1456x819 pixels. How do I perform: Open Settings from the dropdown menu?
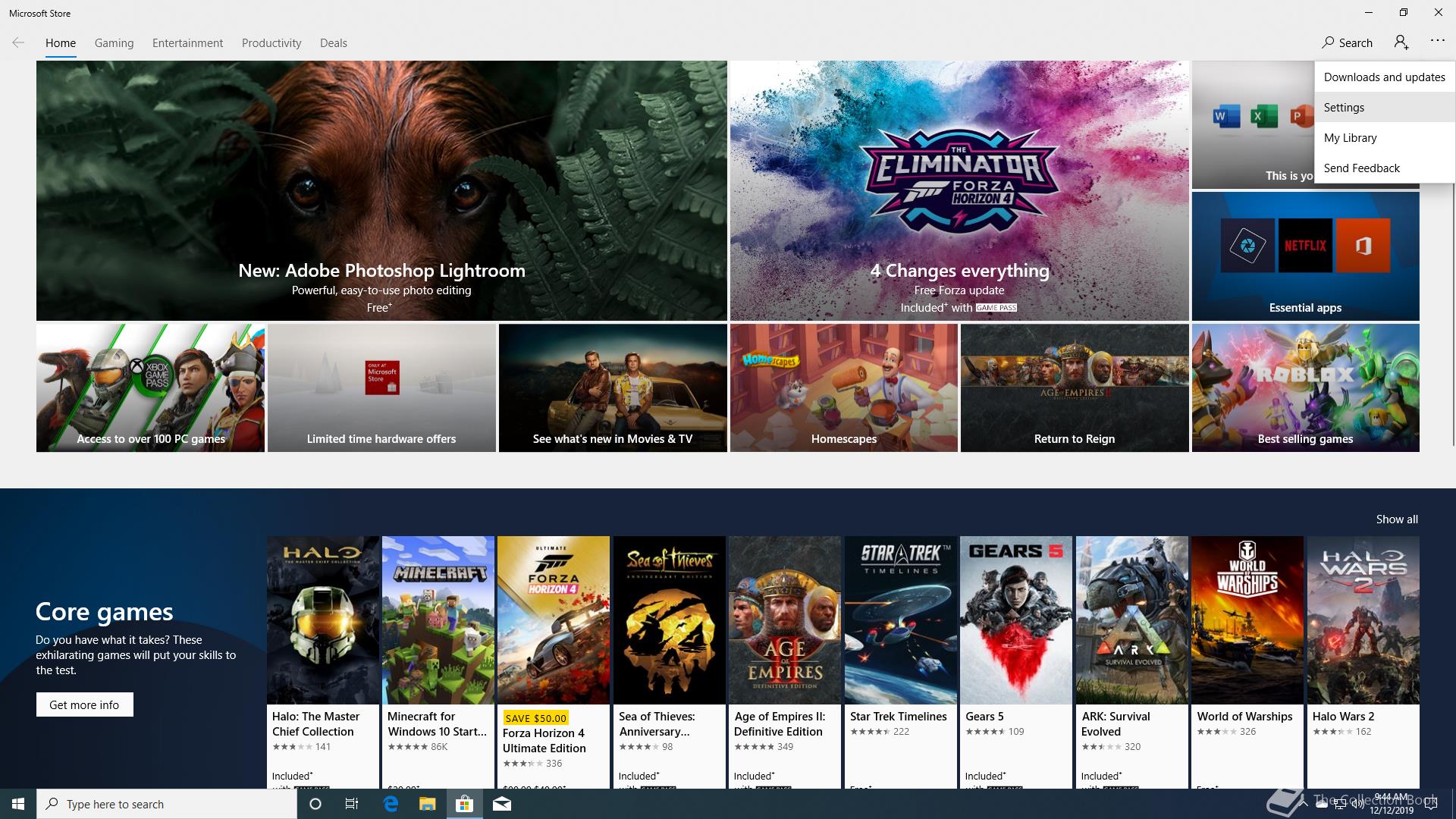[x=1385, y=107]
